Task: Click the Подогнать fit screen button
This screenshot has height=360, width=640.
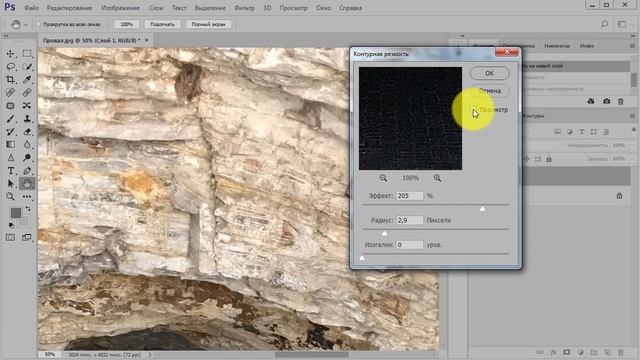Action: 162,24
